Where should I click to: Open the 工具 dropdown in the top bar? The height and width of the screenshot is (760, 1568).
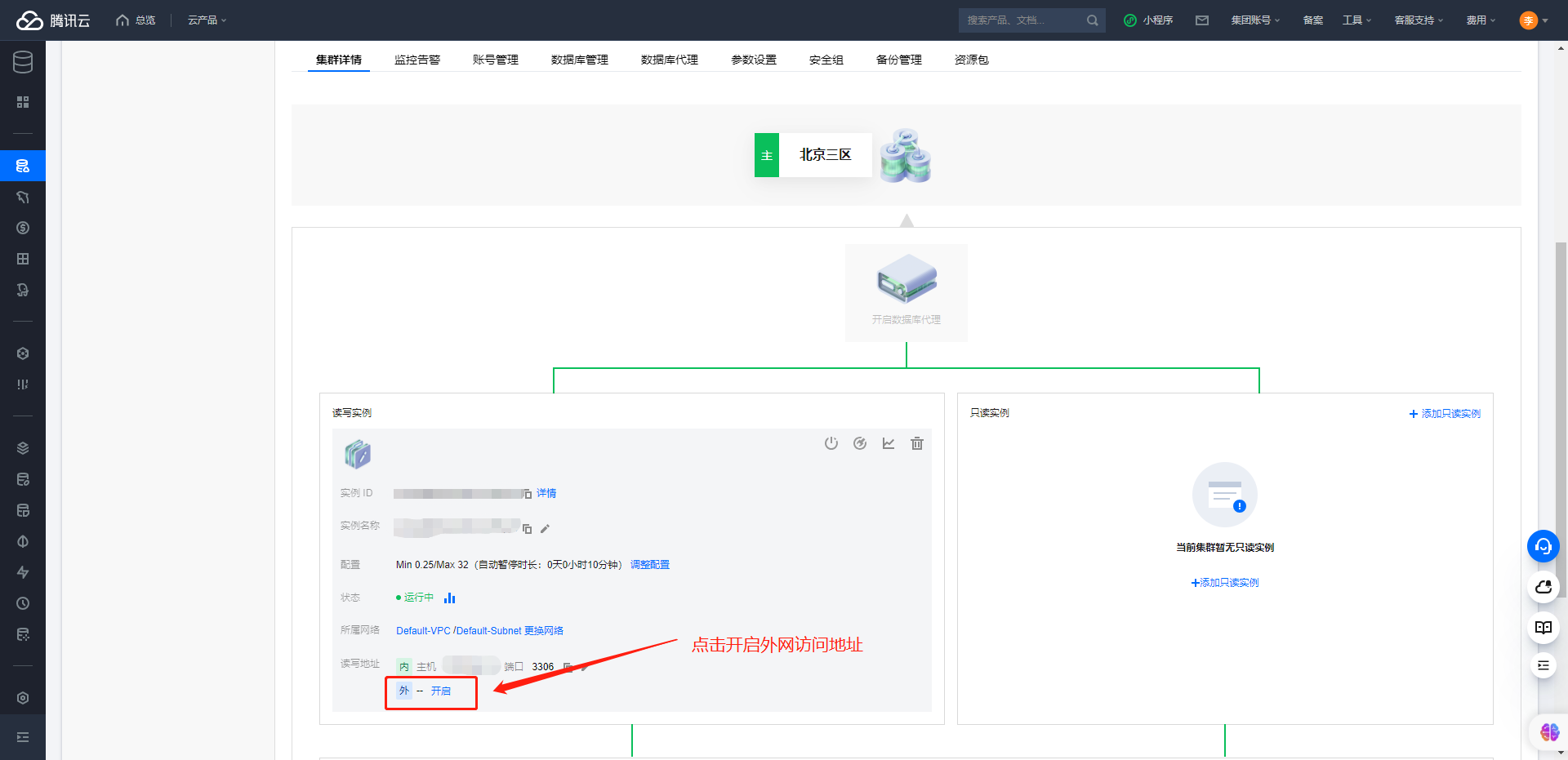point(1356,20)
